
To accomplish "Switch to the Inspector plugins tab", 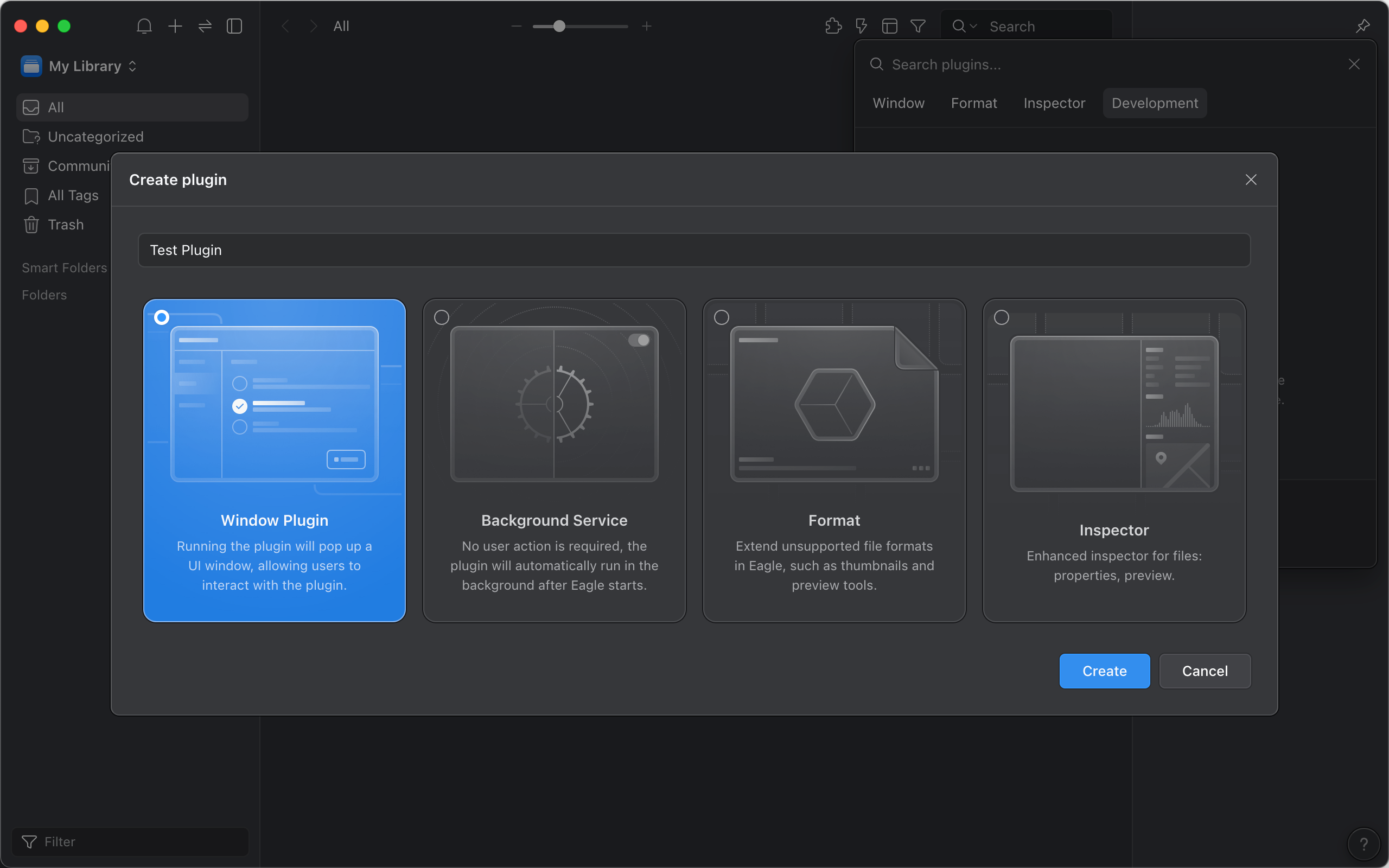I will tap(1054, 103).
